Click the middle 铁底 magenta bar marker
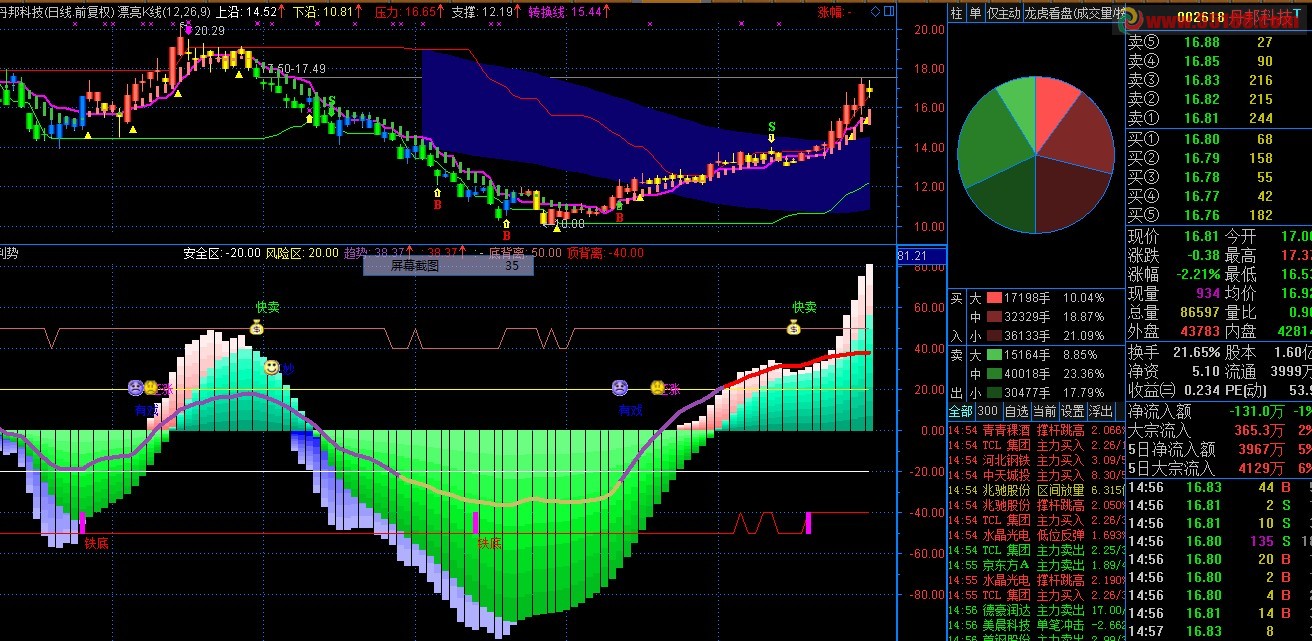This screenshot has width=1312, height=641. (x=476, y=522)
